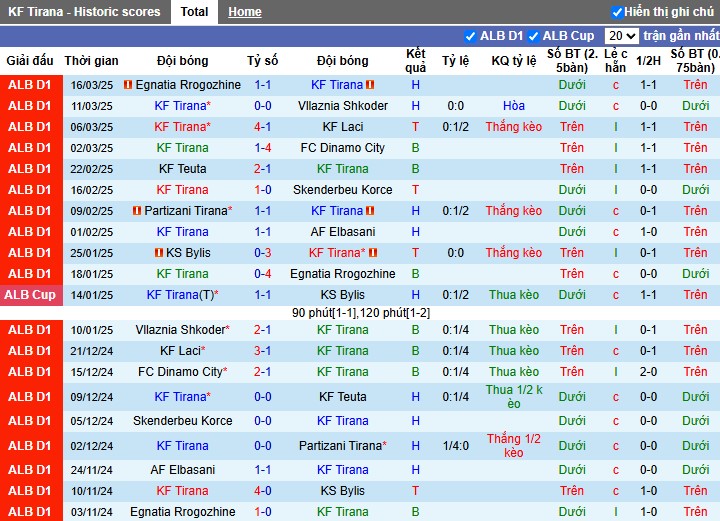The image size is (720, 521).
Task: Open Vllaznia Shkoder team in 11/03/25 row
Action: point(343,106)
